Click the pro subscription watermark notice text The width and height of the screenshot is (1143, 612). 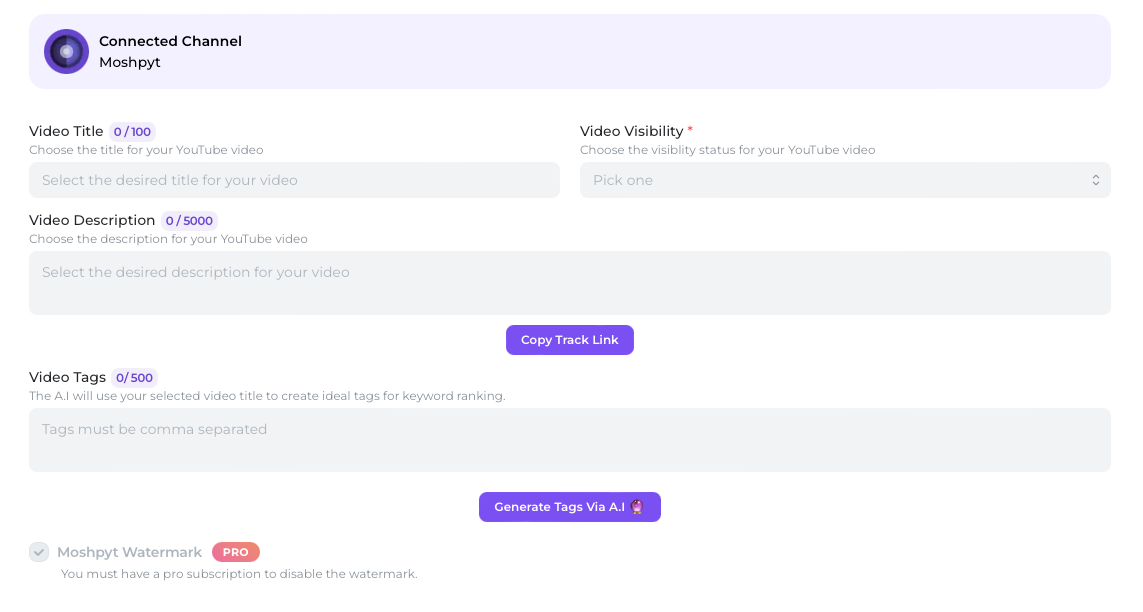point(239,574)
